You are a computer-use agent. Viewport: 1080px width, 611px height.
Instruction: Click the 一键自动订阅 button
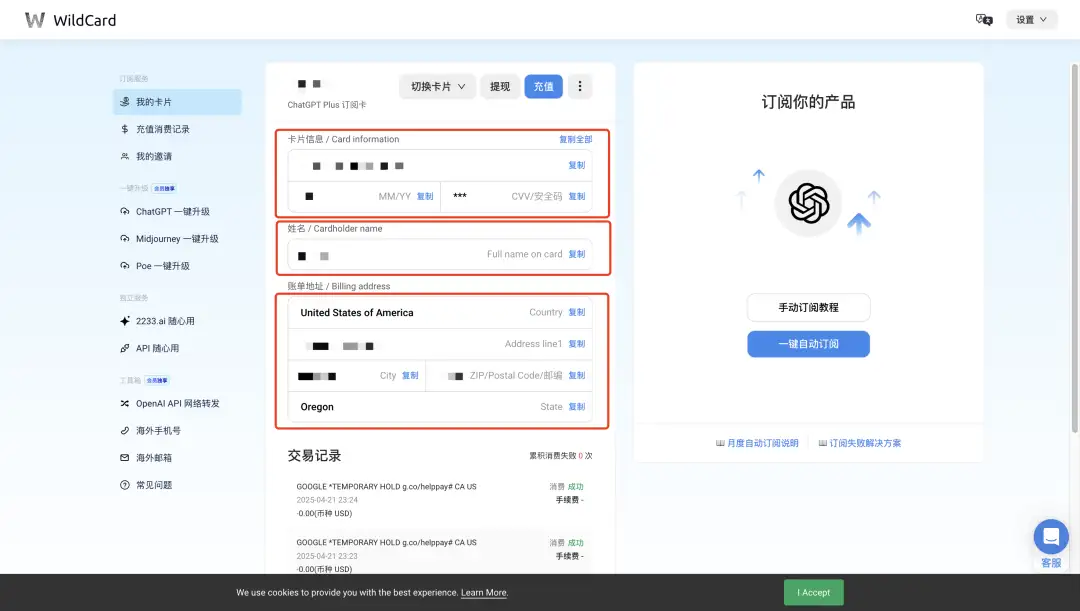coord(809,344)
